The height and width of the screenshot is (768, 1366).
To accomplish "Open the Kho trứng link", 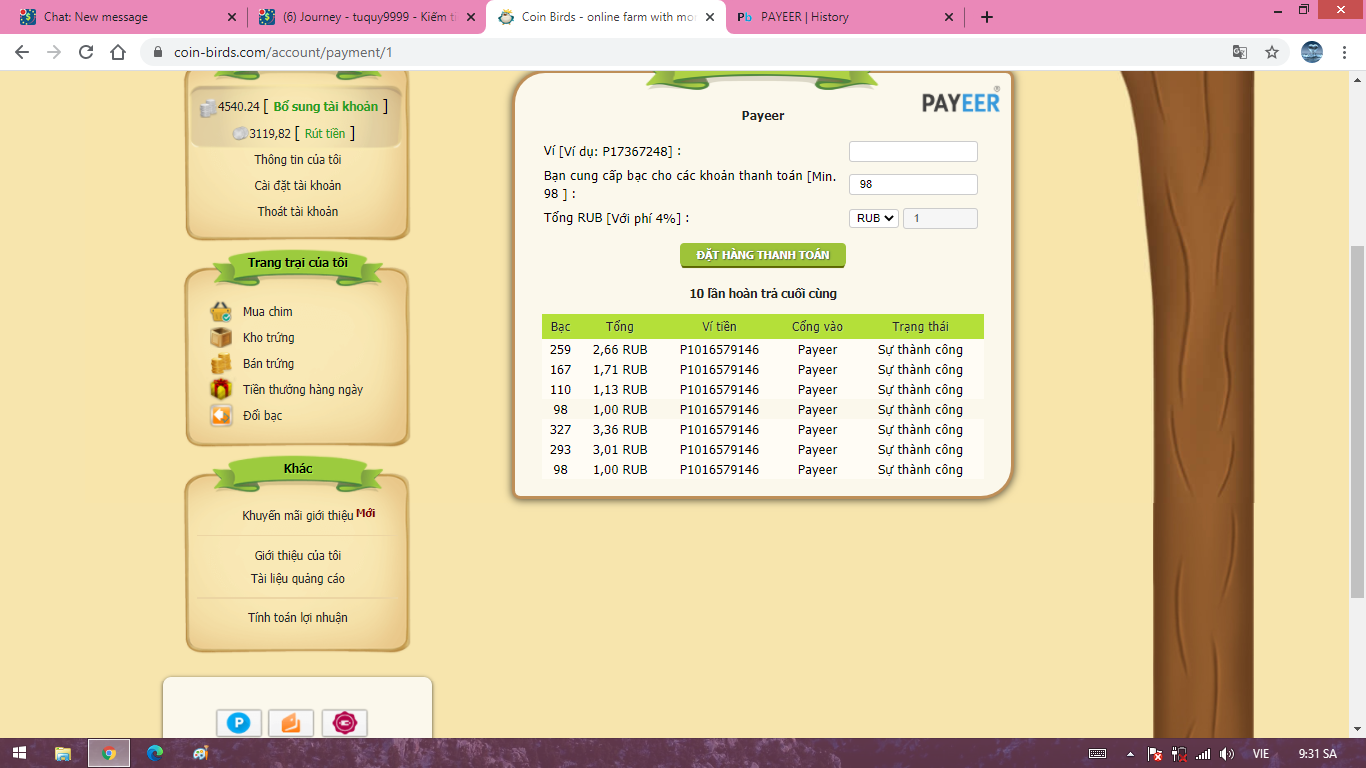I will click(x=269, y=338).
